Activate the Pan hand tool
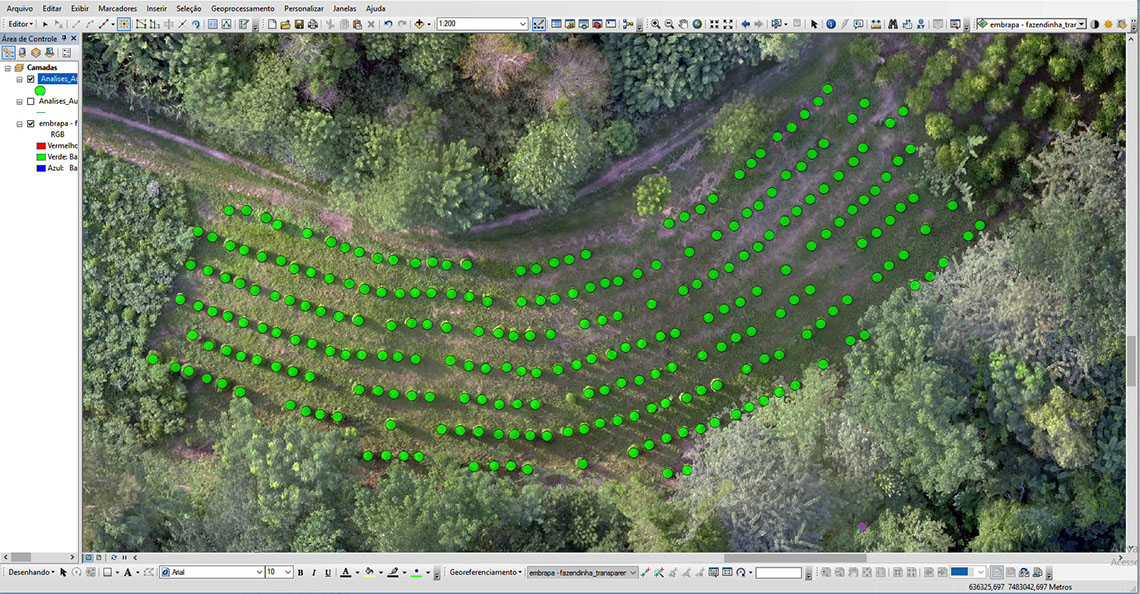This screenshot has height=594, width=1140. (684, 24)
